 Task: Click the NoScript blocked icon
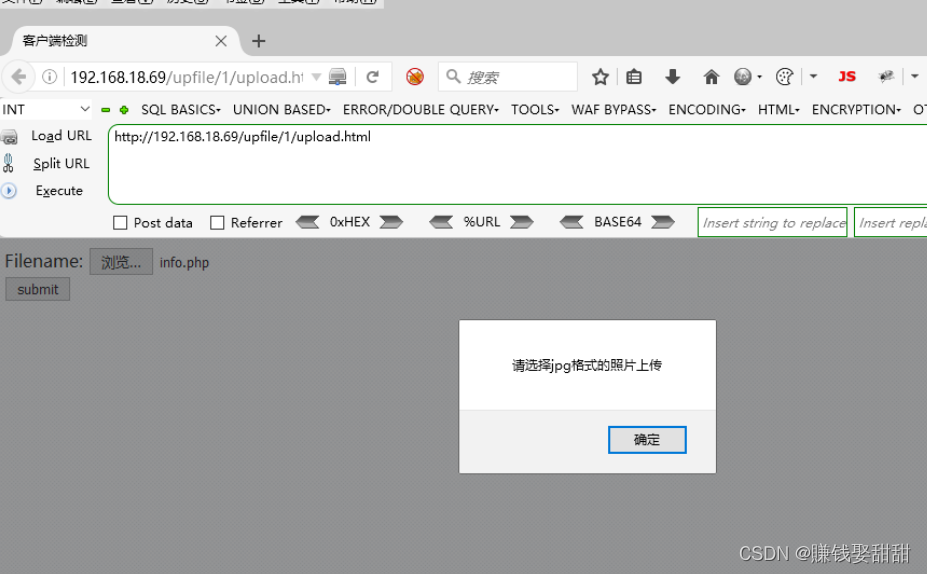[415, 77]
